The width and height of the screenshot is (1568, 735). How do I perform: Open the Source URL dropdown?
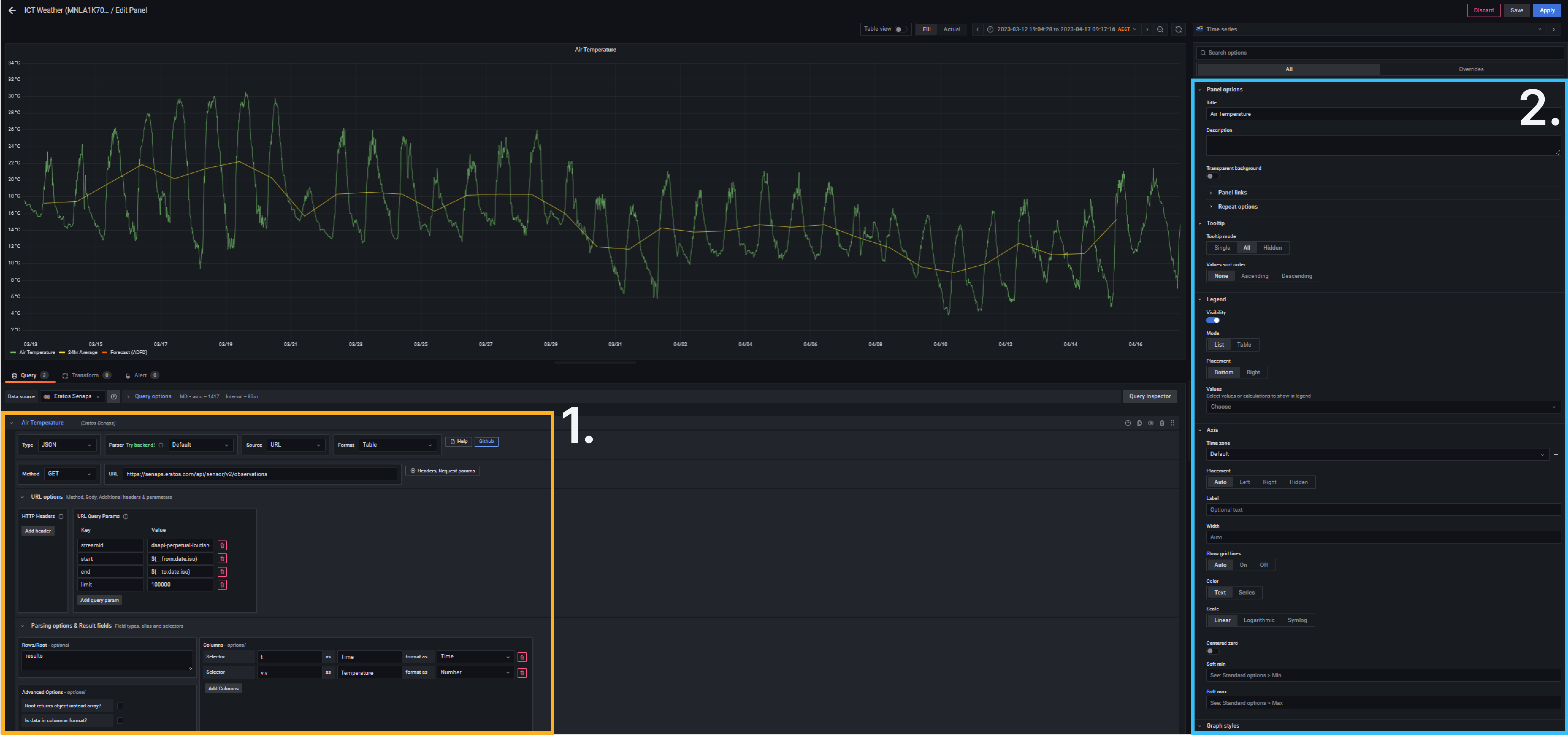(296, 445)
